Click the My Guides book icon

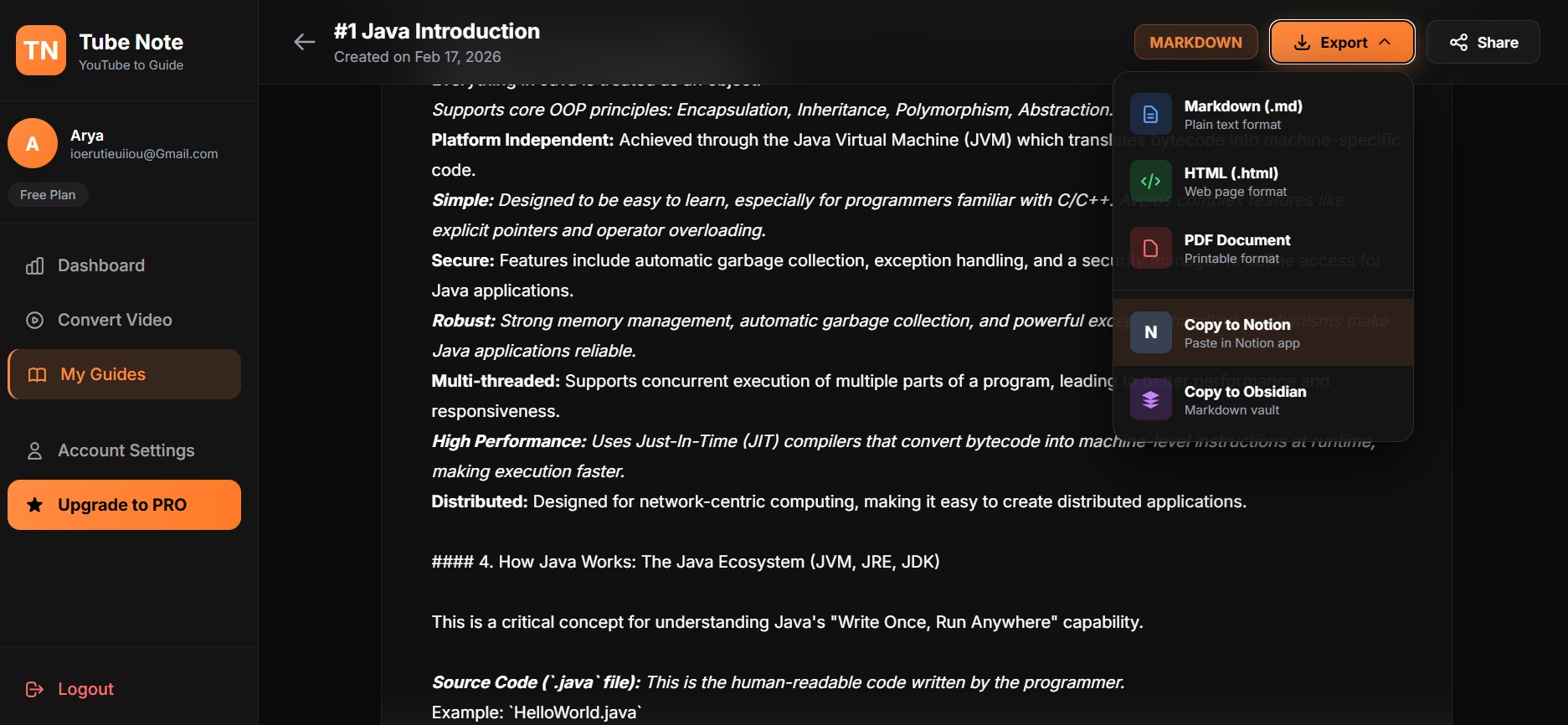click(38, 374)
